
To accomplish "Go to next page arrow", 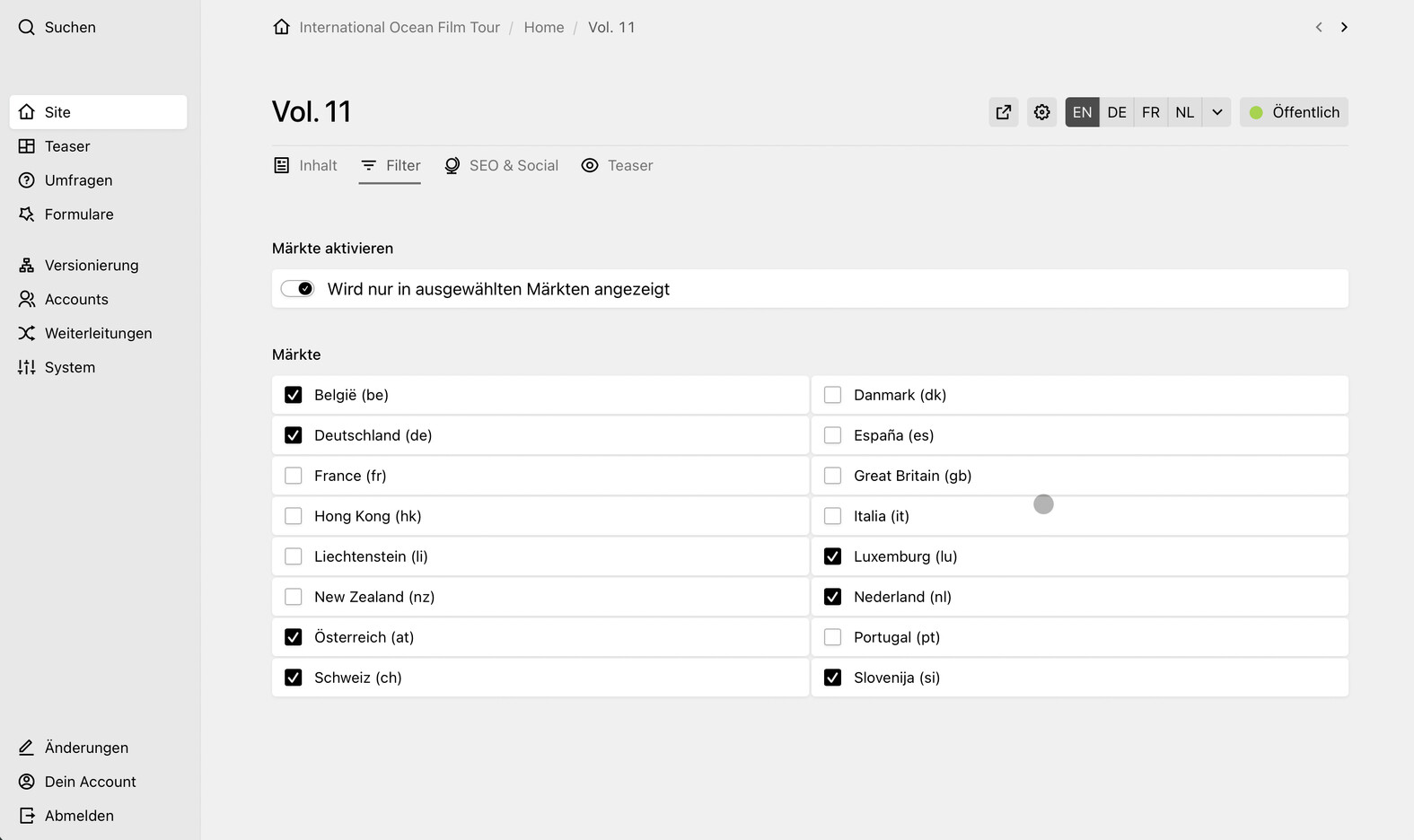I will pos(1344,27).
